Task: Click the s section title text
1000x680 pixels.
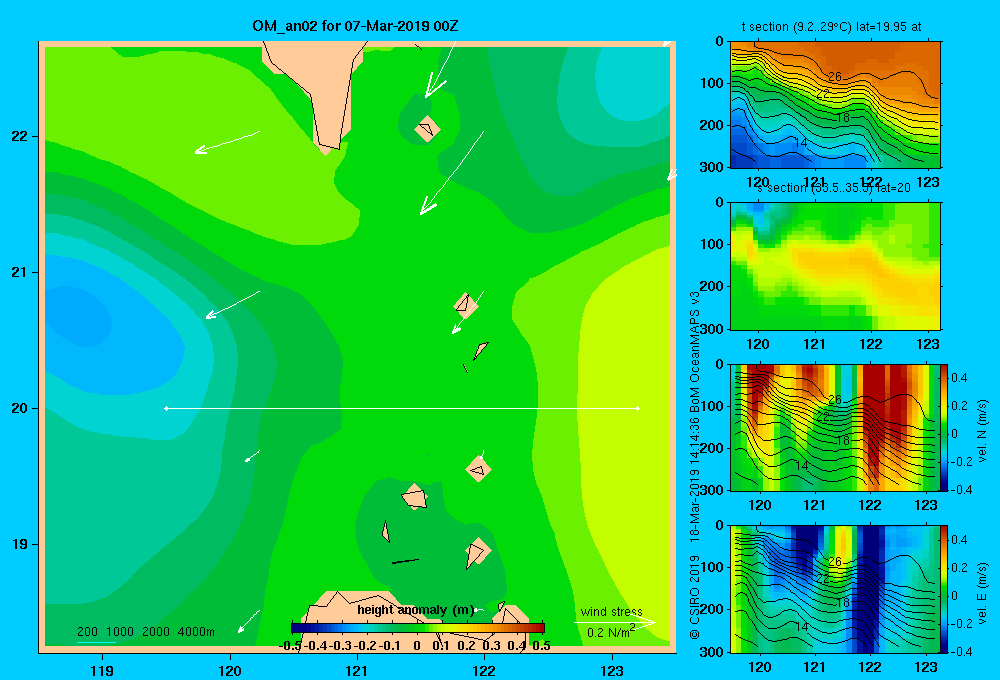Action: (x=834, y=188)
